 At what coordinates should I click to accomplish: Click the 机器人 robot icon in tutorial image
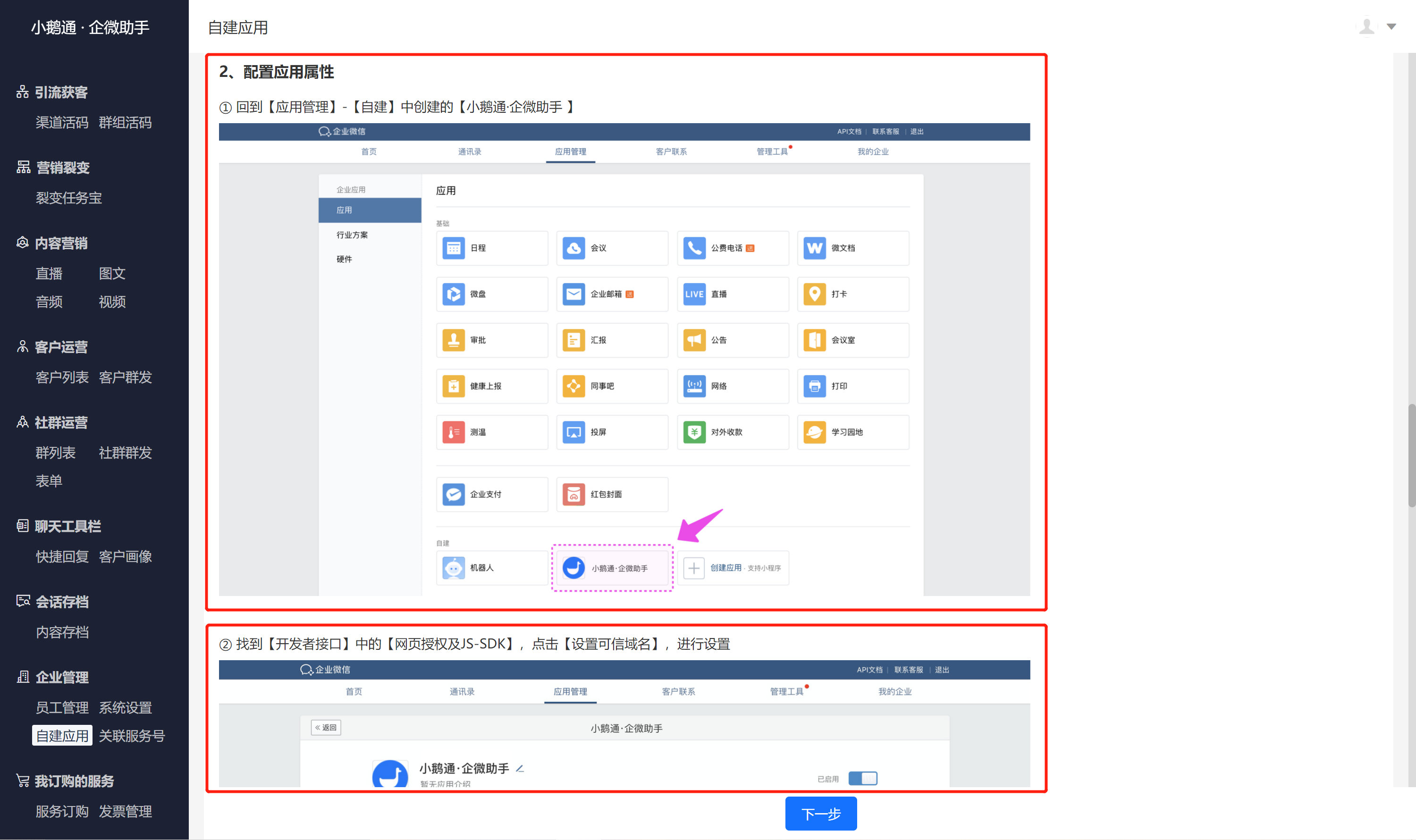point(454,568)
